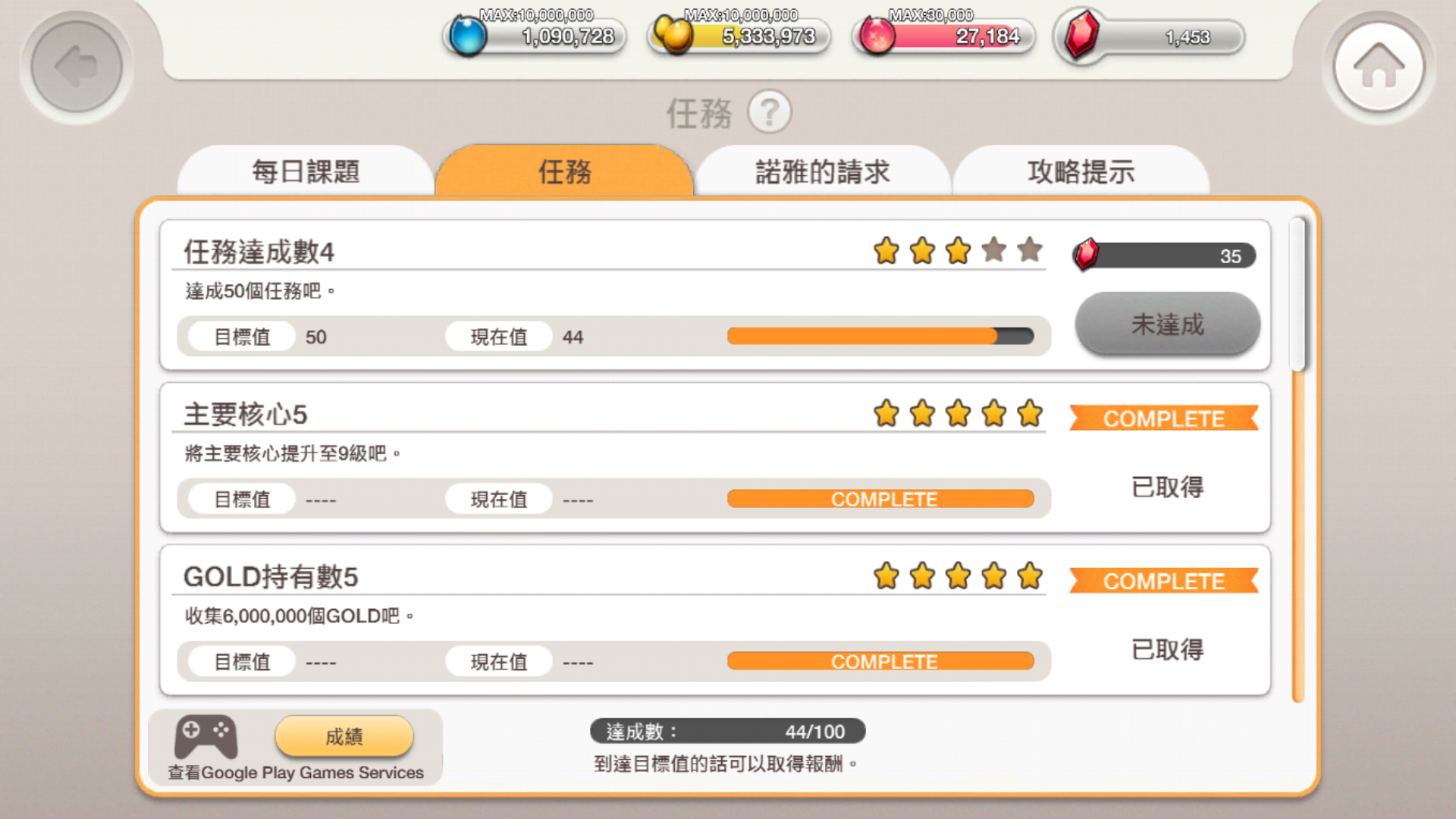This screenshot has width=1456, height=819.
Task: Click the 未達成 button
Action: 1168,325
